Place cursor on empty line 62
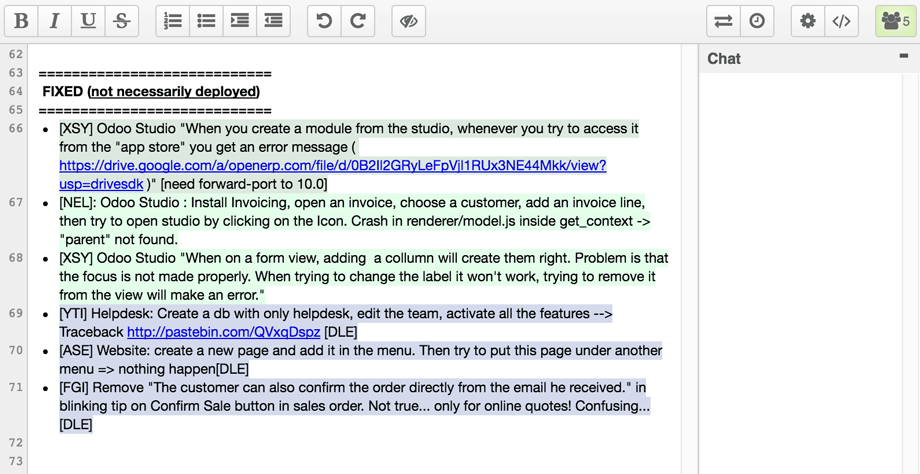The height and width of the screenshot is (474, 920). [352, 55]
